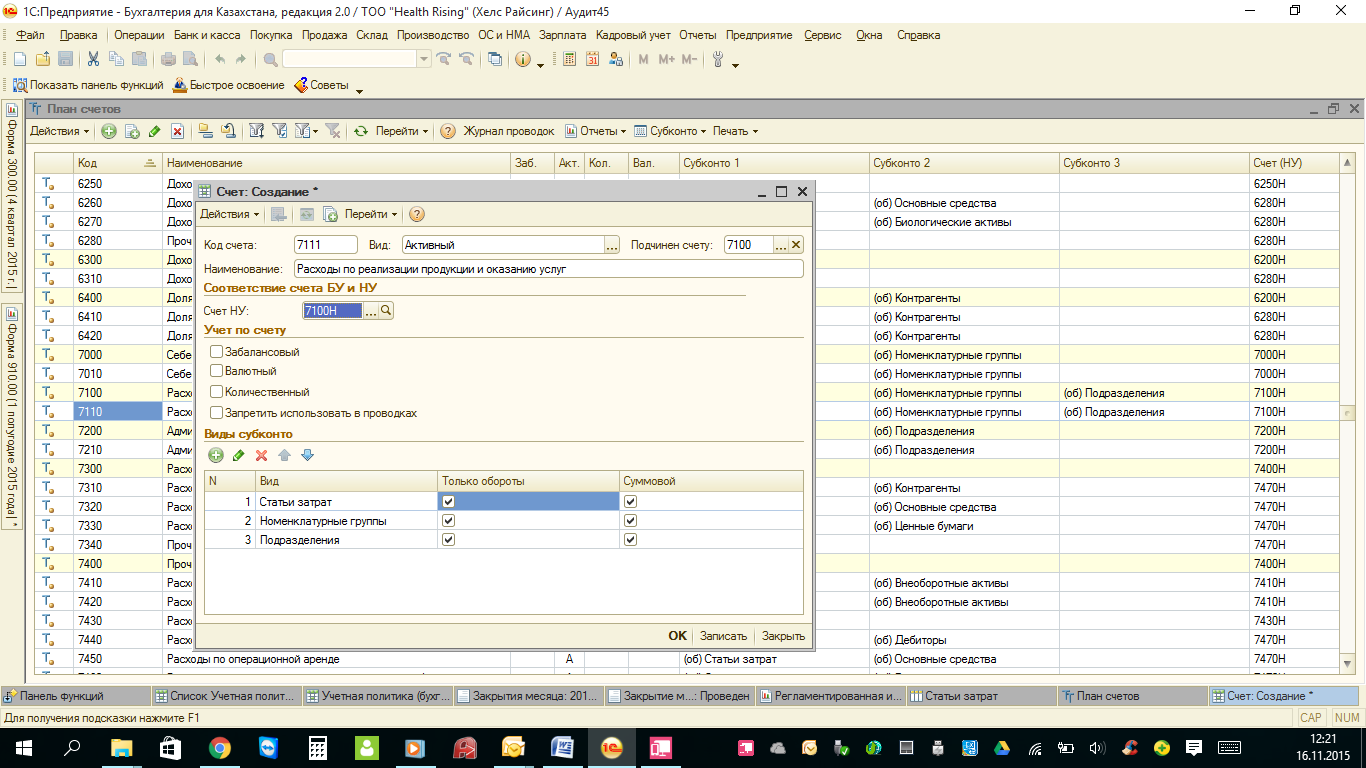
Task: Click the wrench settings icon in main toolbar
Action: 718,59
